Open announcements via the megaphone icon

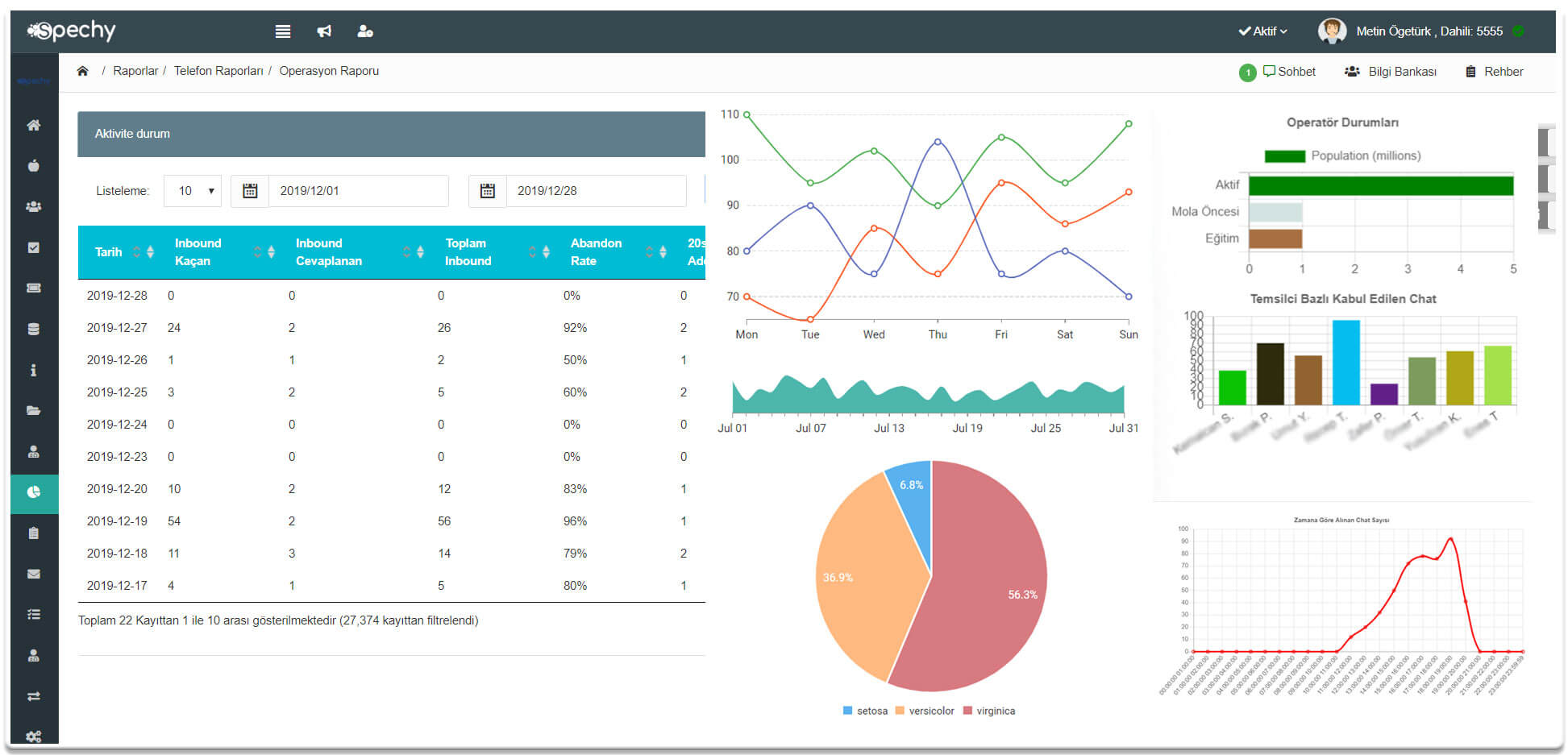coord(324,31)
